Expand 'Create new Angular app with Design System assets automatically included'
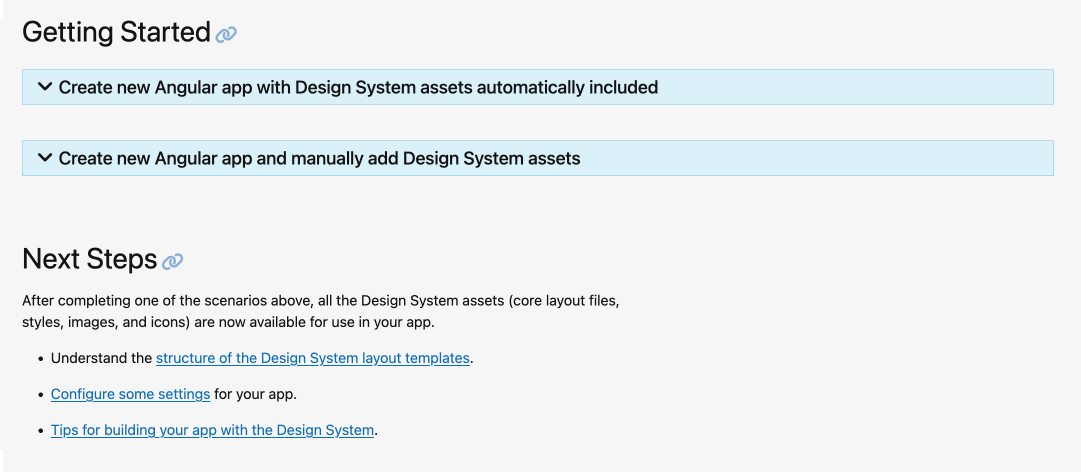Viewport: 1081px width, 472px height. [x=358, y=87]
